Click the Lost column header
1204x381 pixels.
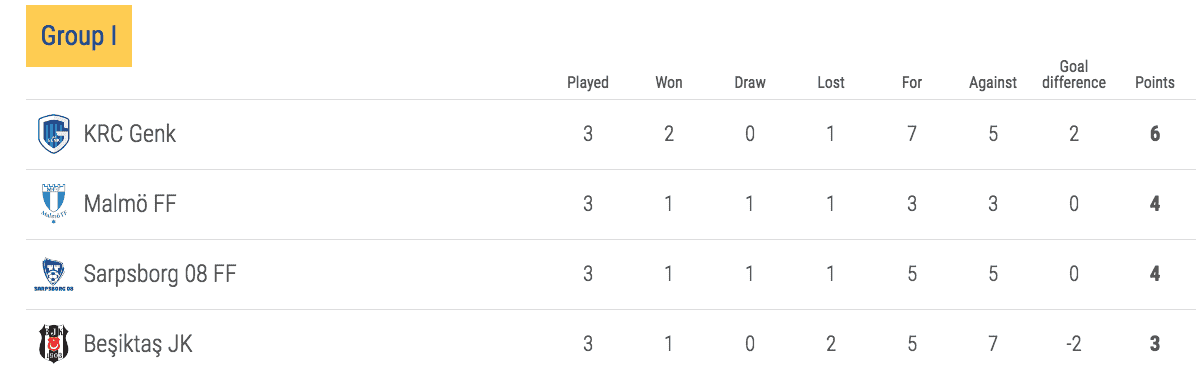(831, 83)
